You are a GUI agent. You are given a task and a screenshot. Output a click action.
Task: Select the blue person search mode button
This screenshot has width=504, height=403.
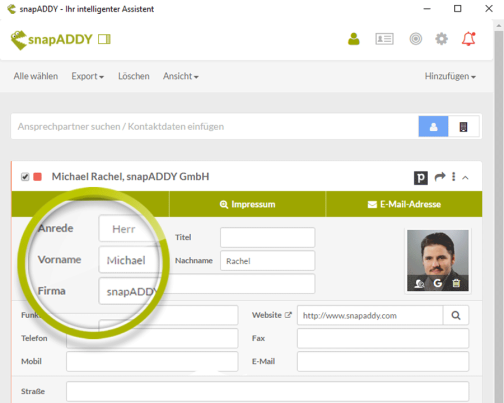tap(433, 127)
